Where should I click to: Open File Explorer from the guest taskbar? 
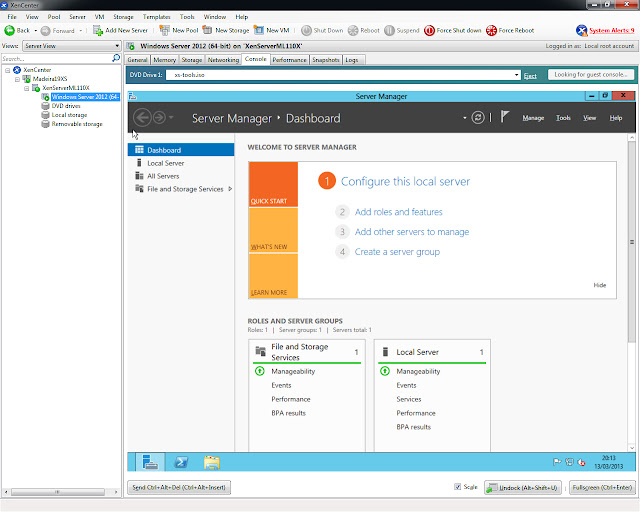click(212, 462)
